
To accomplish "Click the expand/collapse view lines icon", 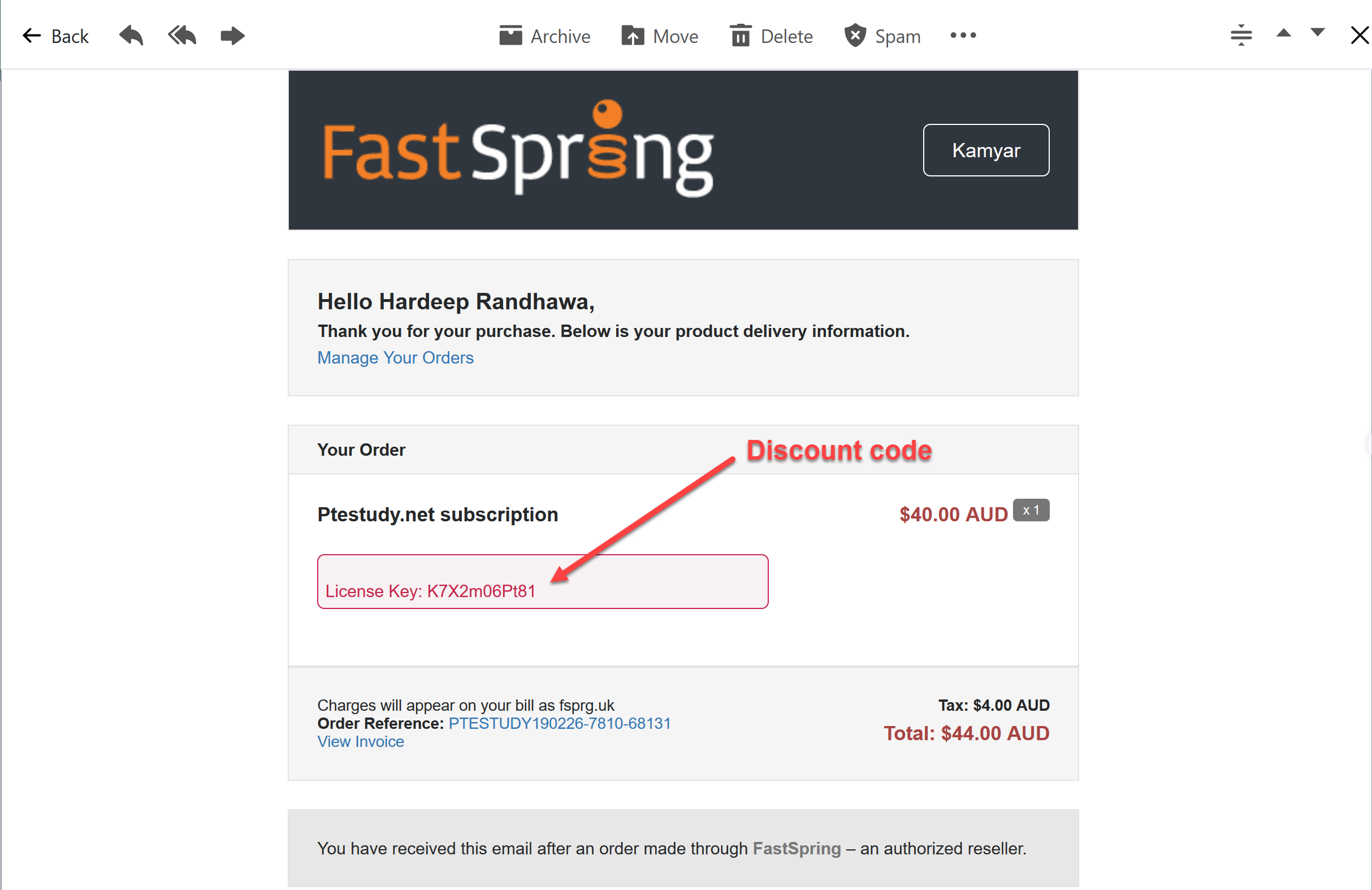I will pyautogui.click(x=1241, y=35).
